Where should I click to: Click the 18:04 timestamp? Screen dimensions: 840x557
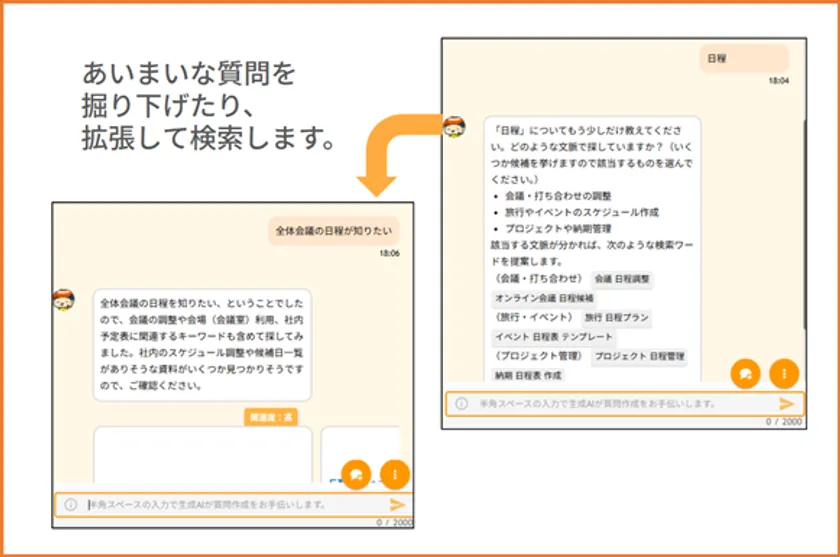[779, 81]
